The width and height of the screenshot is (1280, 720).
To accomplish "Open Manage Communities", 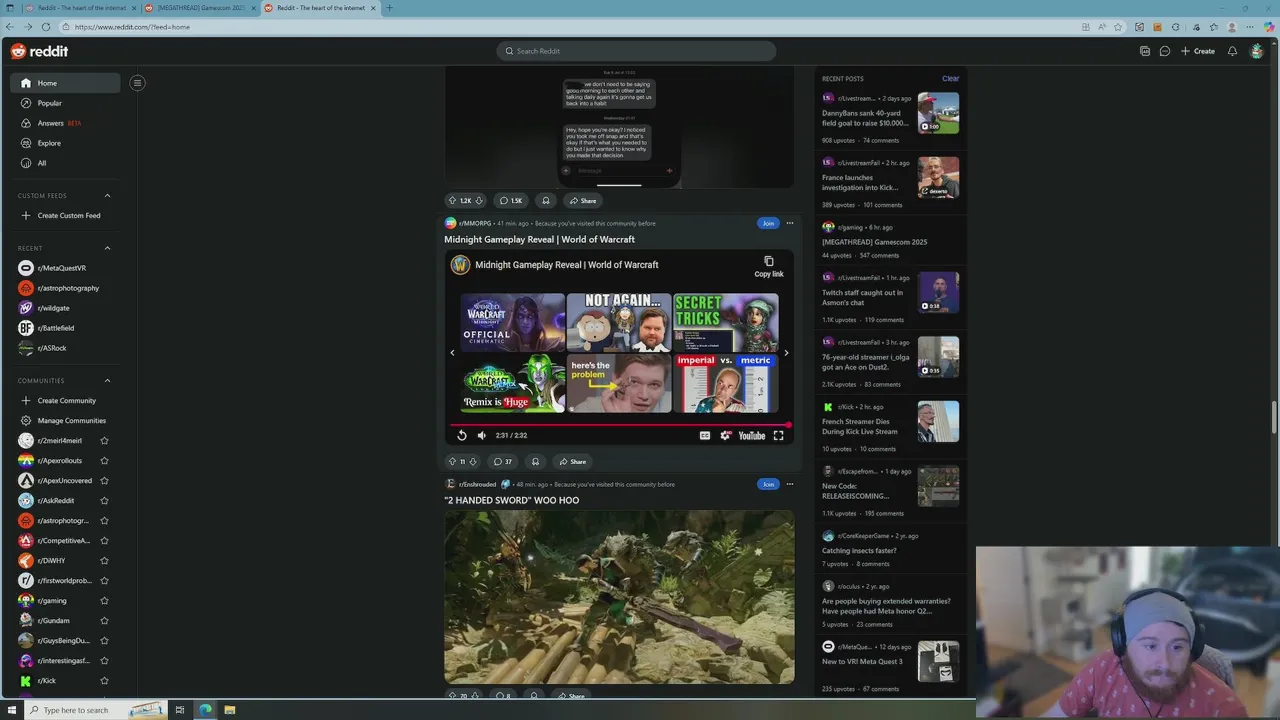I will 66,421.
